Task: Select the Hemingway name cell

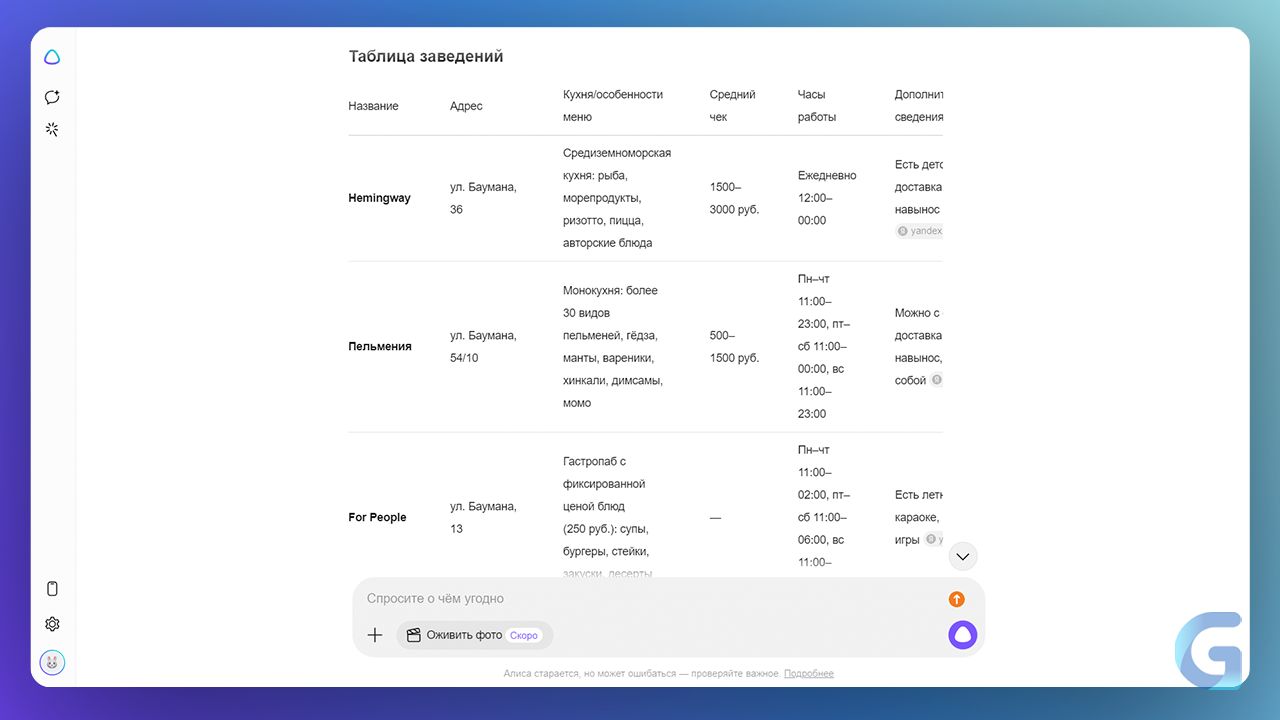Action: pyautogui.click(x=379, y=198)
